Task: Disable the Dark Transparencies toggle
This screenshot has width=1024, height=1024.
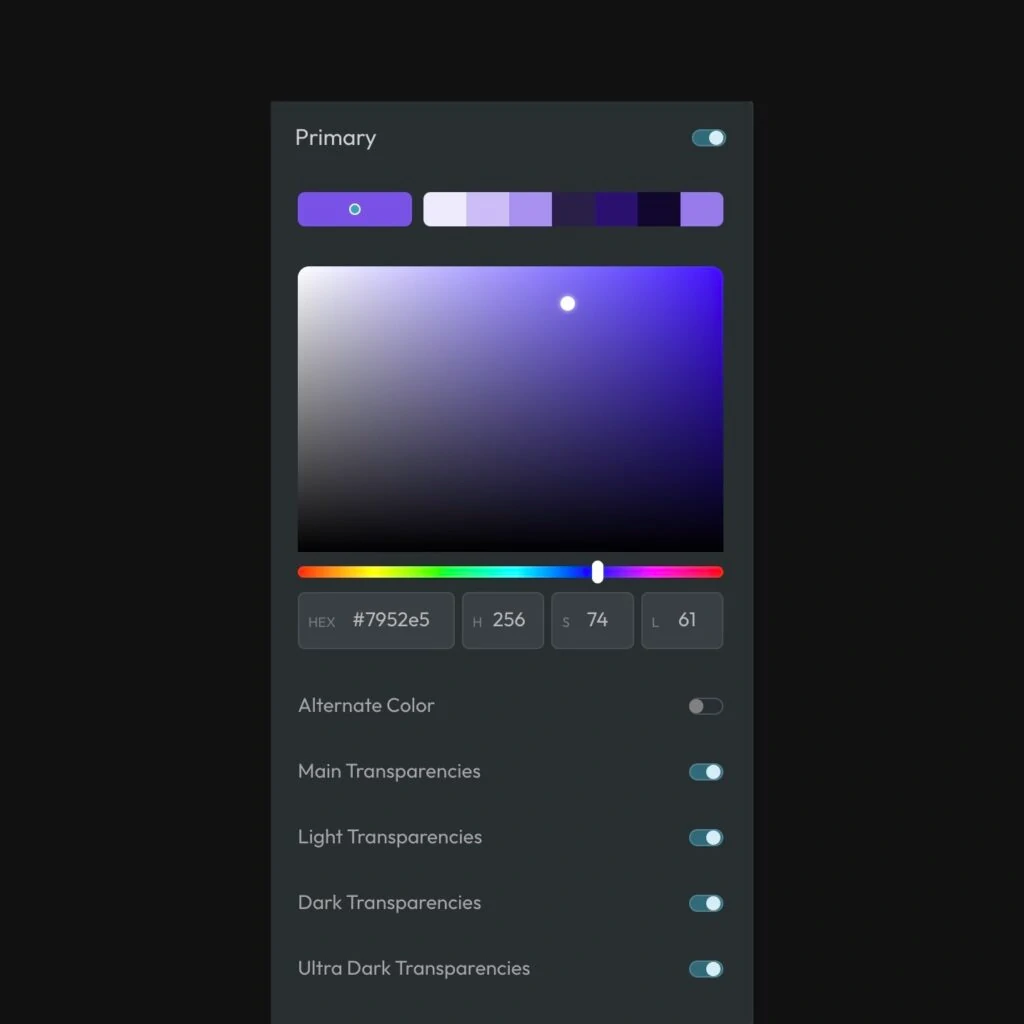Action: 705,903
